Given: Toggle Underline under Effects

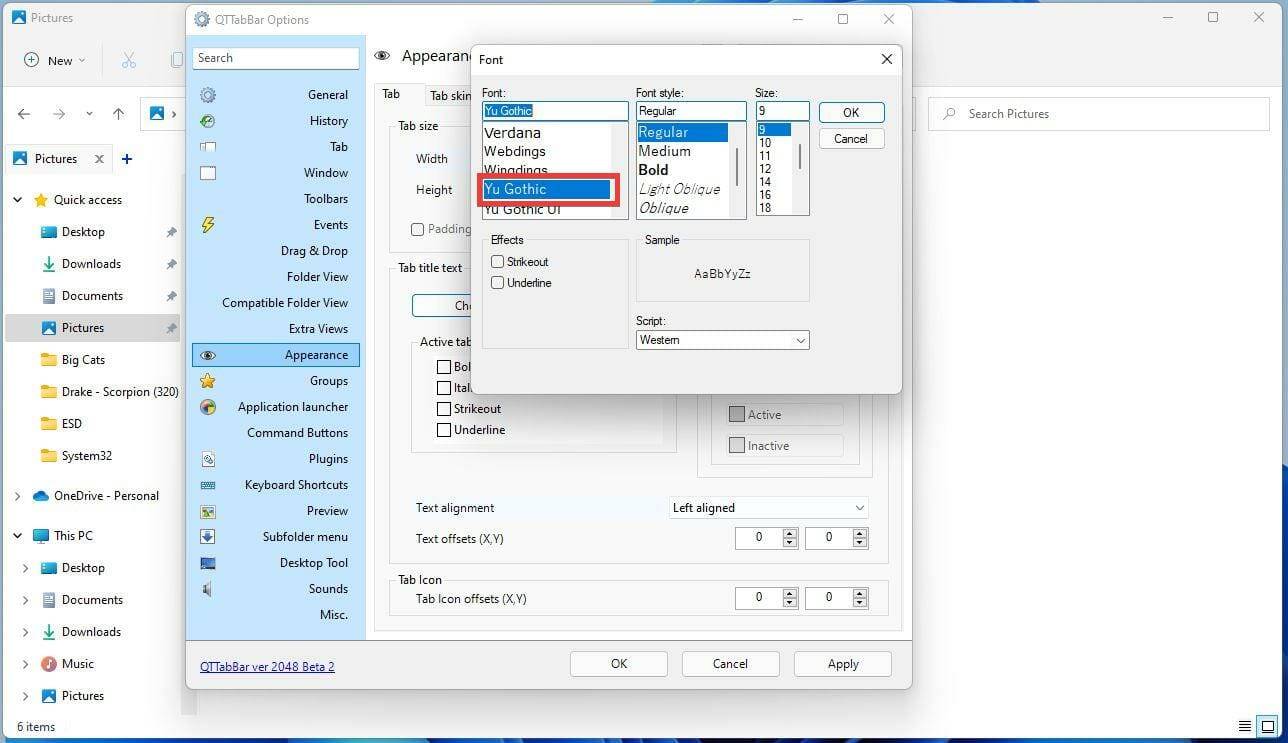Looking at the screenshot, I should click(497, 282).
